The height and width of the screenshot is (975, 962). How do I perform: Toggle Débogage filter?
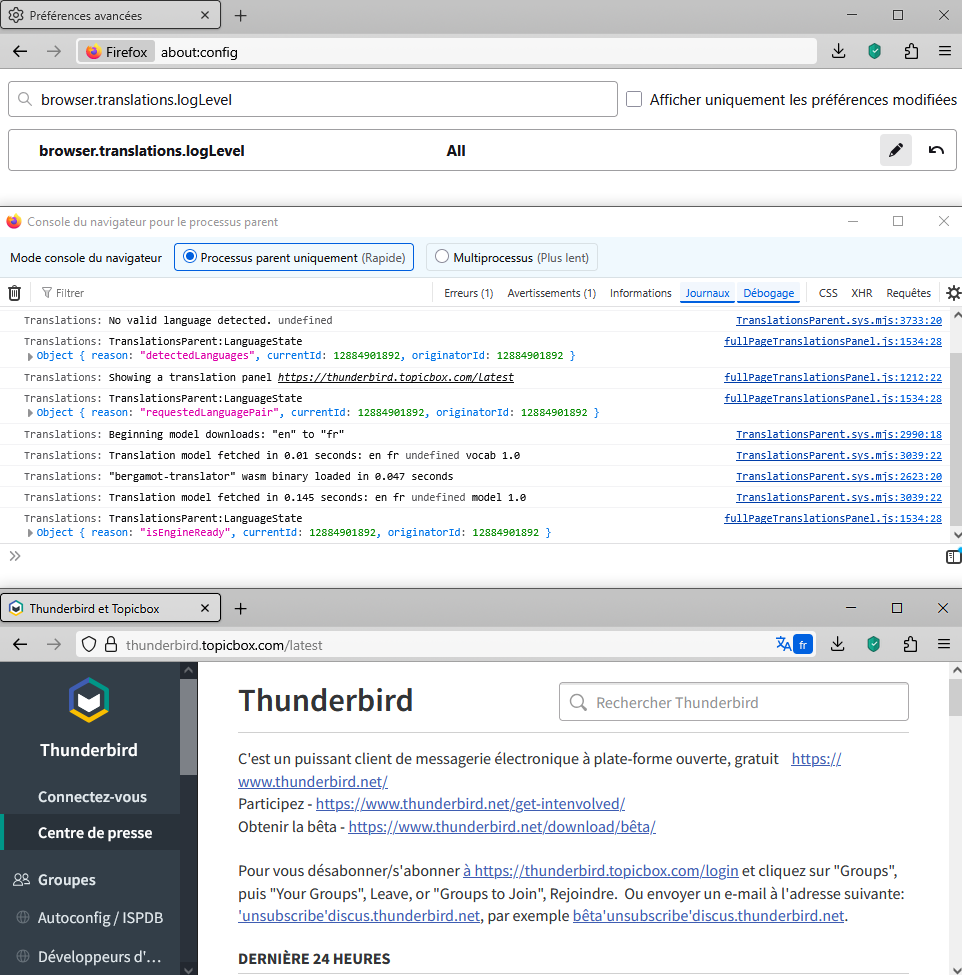(x=769, y=293)
